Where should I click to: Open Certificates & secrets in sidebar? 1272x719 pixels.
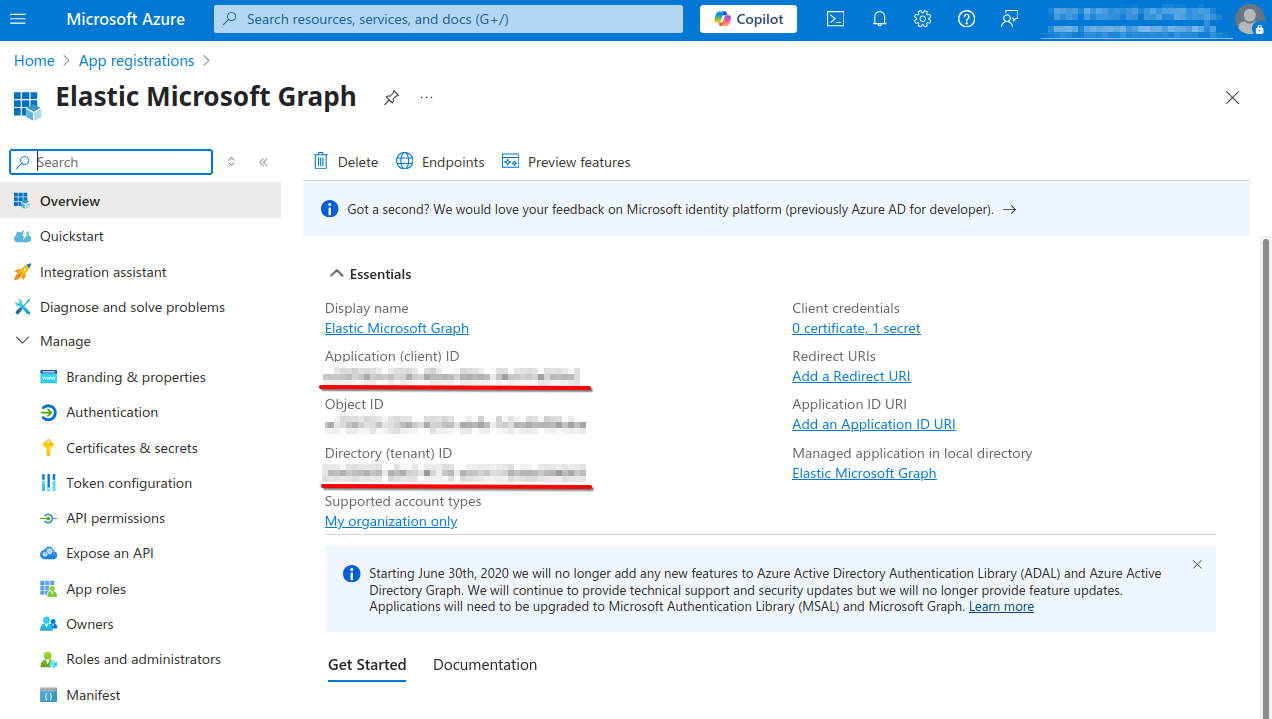point(131,448)
